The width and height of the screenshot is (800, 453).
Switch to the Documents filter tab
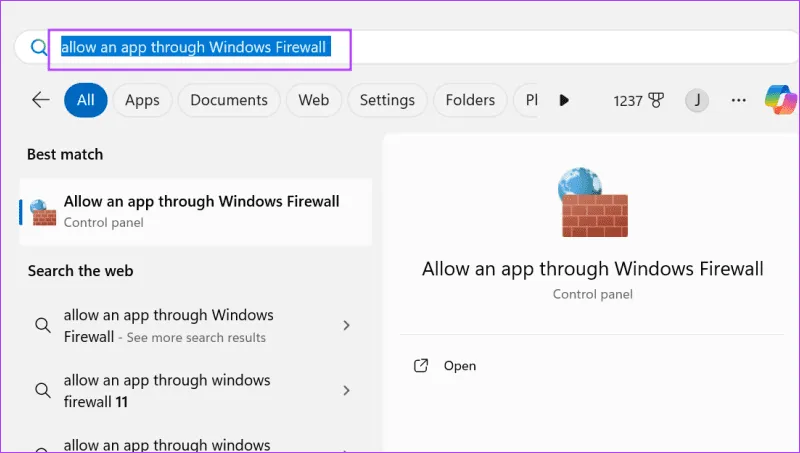229,100
